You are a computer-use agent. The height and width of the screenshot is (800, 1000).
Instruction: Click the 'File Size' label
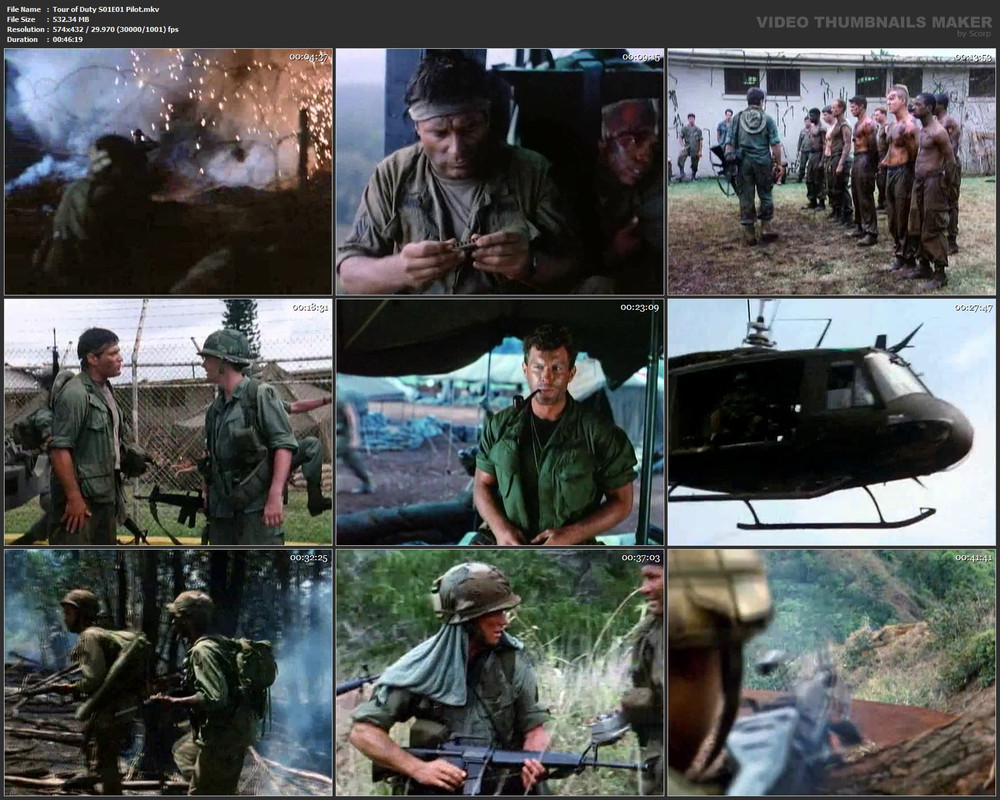[x=21, y=19]
